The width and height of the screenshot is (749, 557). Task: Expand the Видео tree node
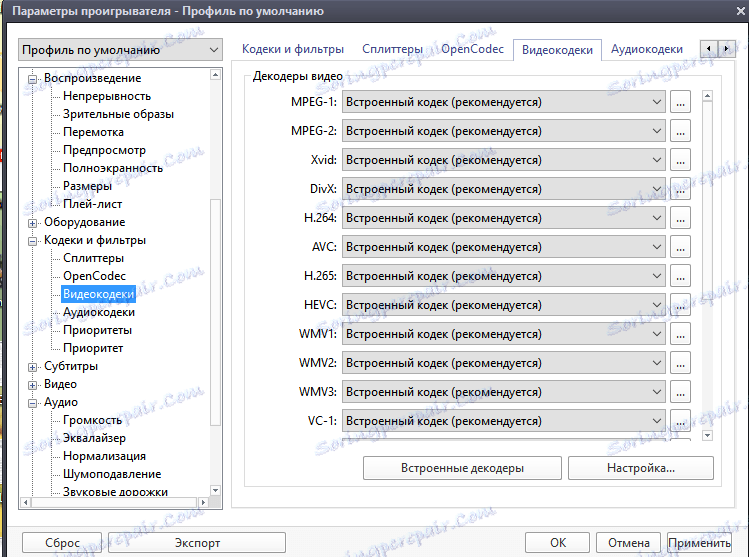point(32,385)
